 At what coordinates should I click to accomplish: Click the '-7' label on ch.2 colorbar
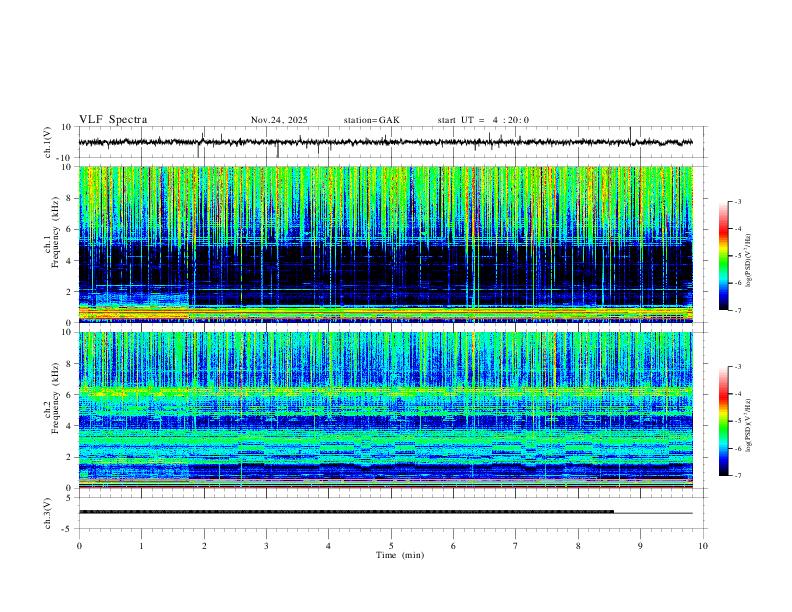pos(737,475)
